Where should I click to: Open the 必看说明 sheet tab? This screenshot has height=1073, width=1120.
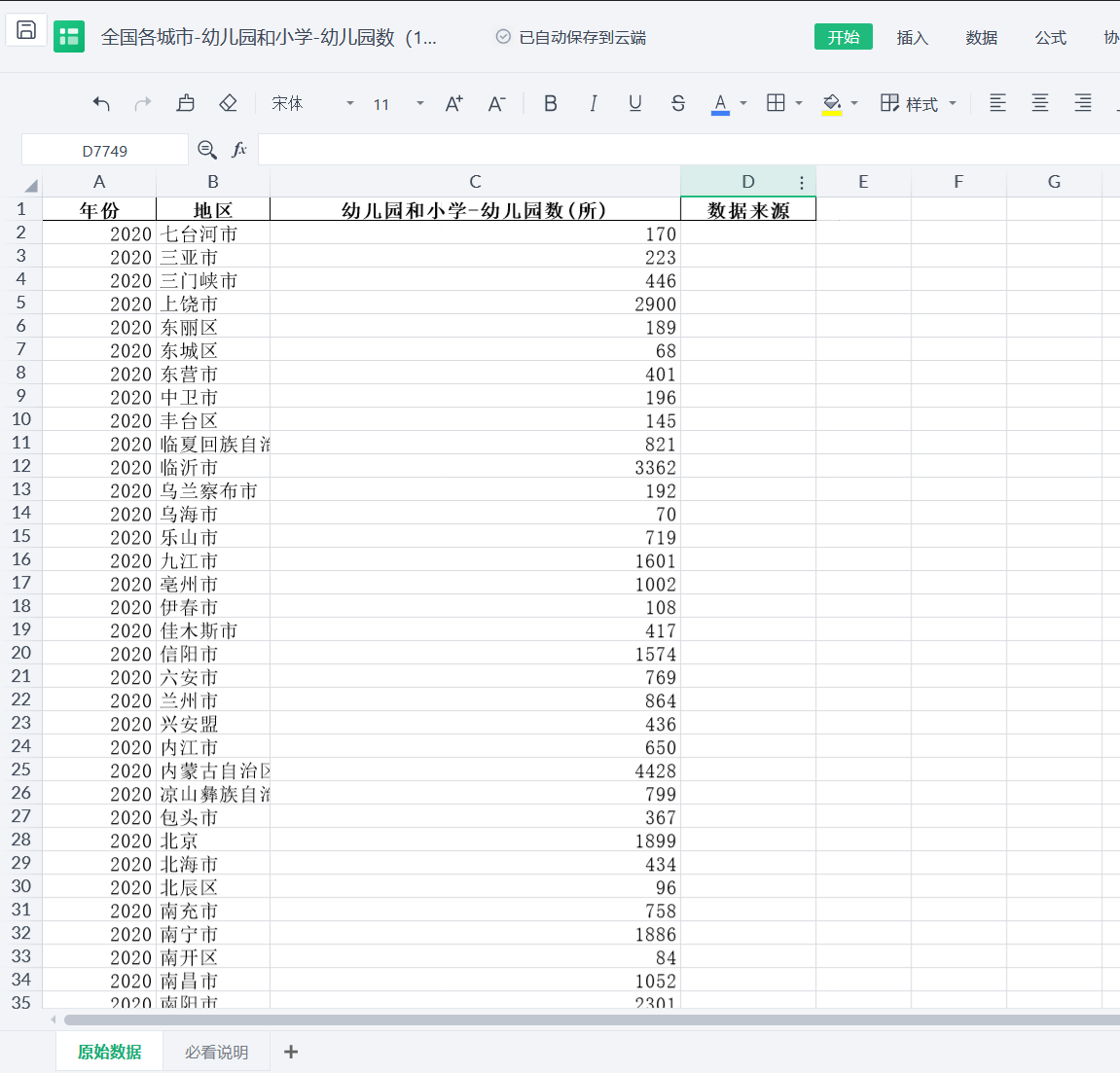tap(216, 1053)
